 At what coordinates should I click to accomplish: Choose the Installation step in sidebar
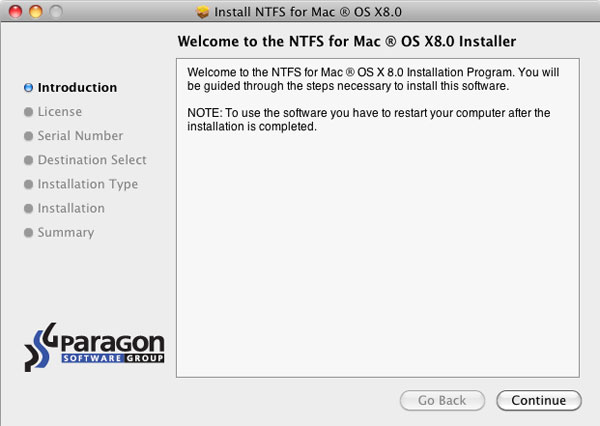[71, 208]
